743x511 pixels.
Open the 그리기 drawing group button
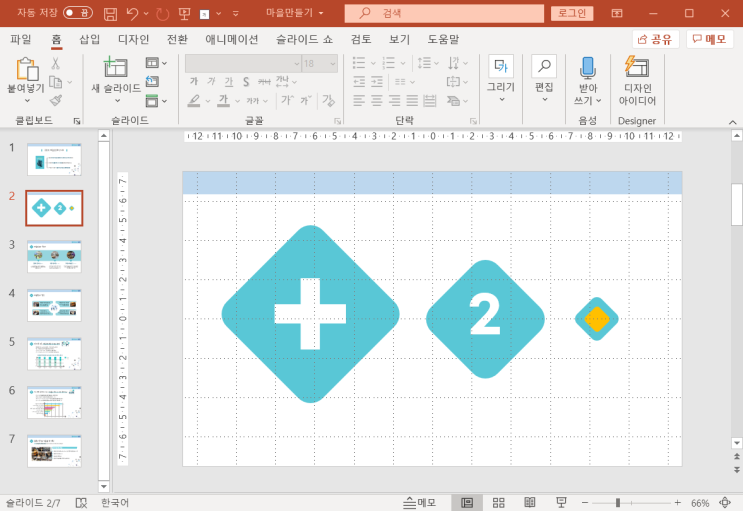coord(501,79)
